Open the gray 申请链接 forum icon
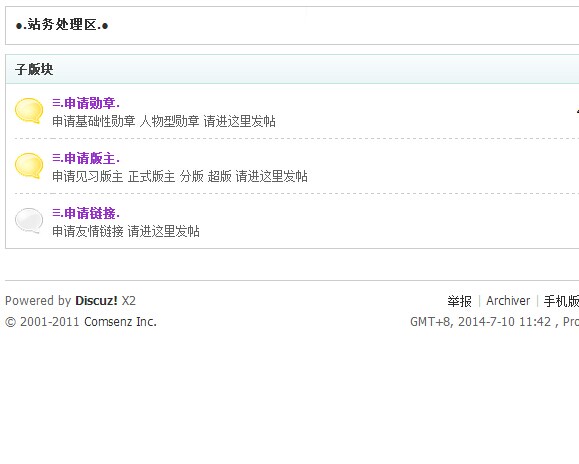The image size is (579, 464). click(29, 220)
